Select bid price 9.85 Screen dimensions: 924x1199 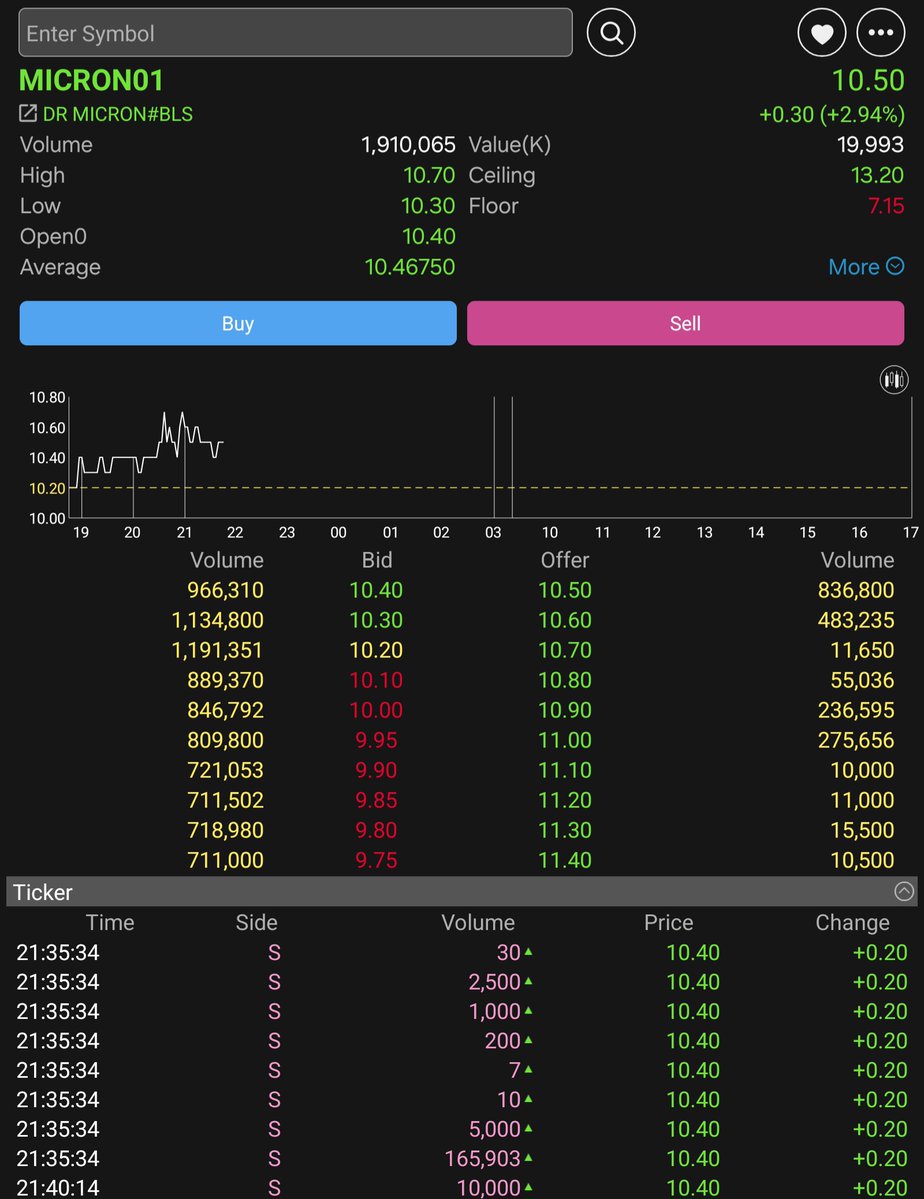[x=376, y=800]
